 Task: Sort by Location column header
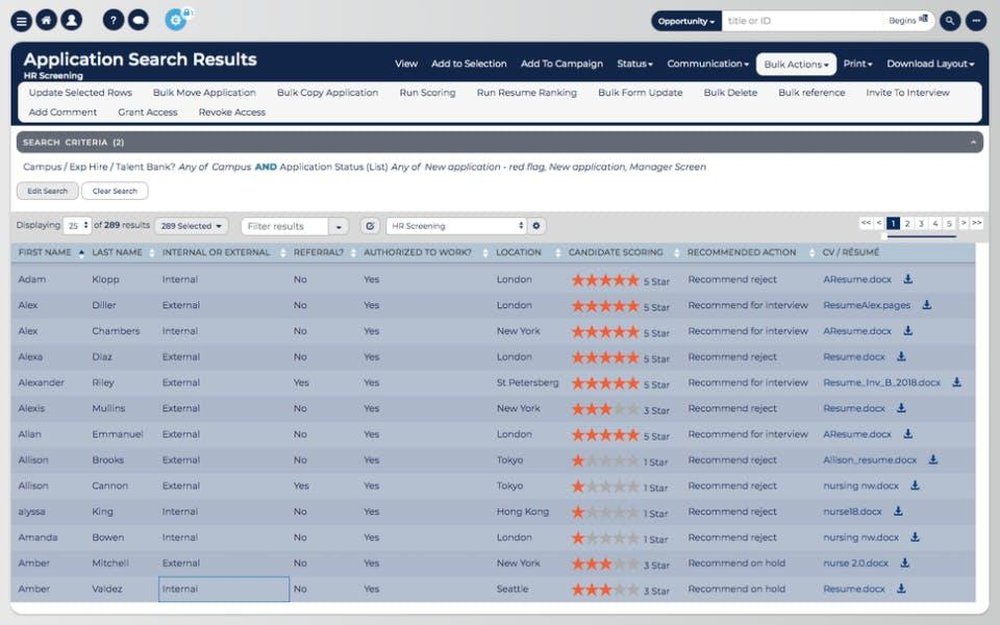click(518, 253)
